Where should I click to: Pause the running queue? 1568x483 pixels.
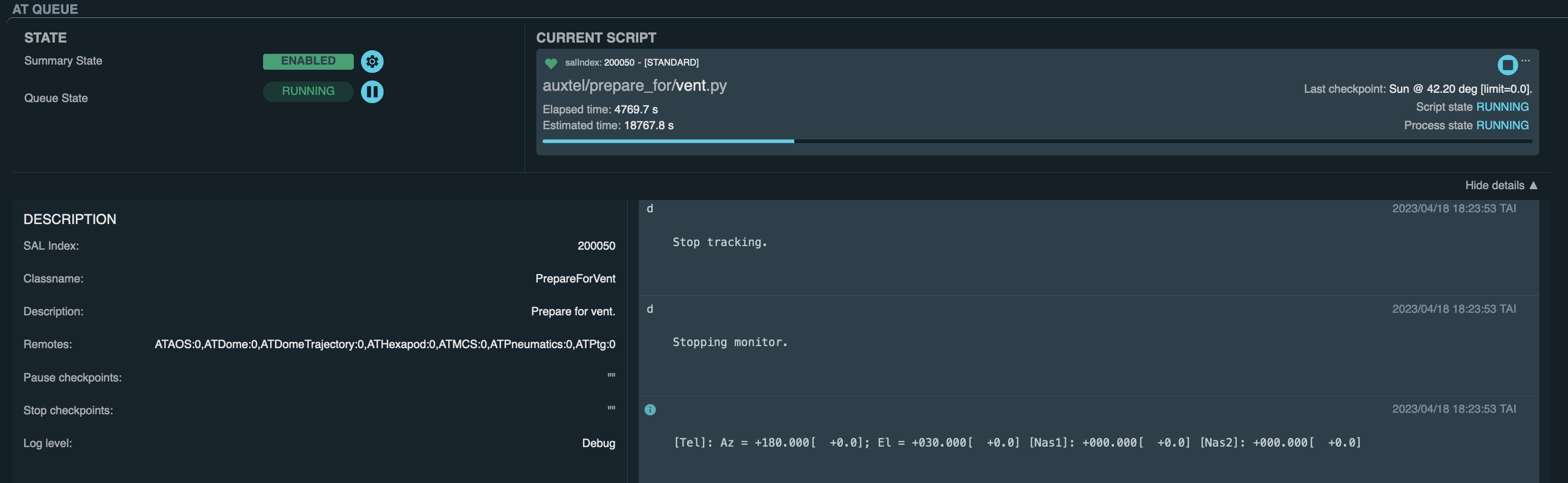coord(372,92)
